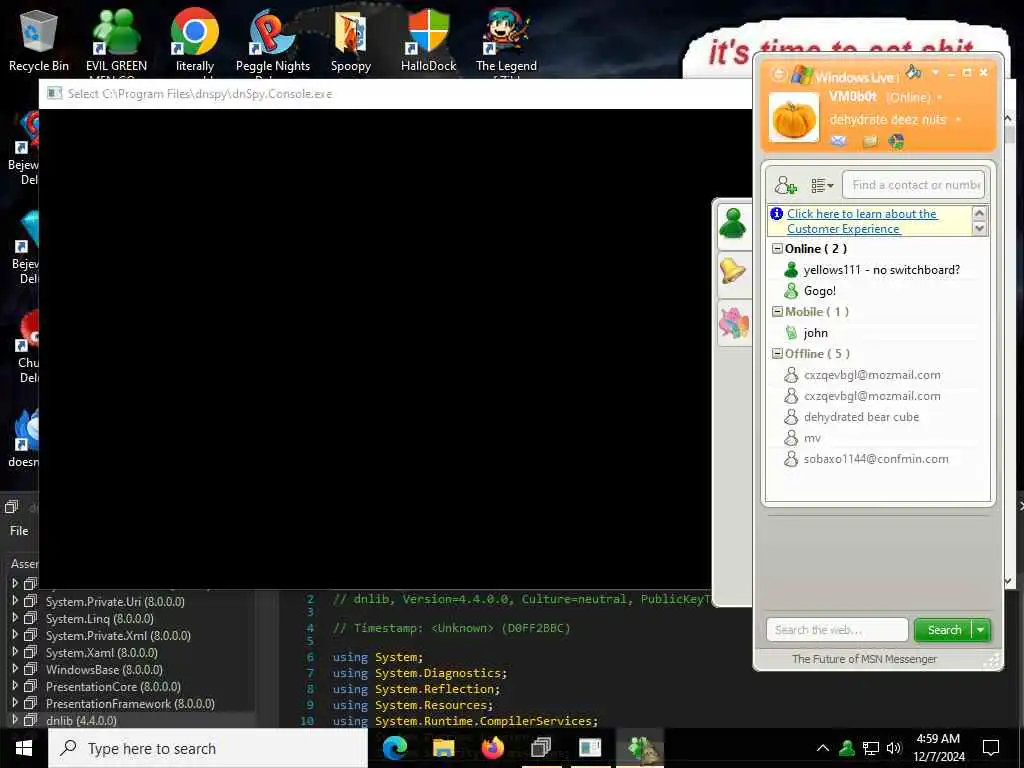
Task: Click the blue info icon beside Customer Experience link
Action: coord(776,214)
